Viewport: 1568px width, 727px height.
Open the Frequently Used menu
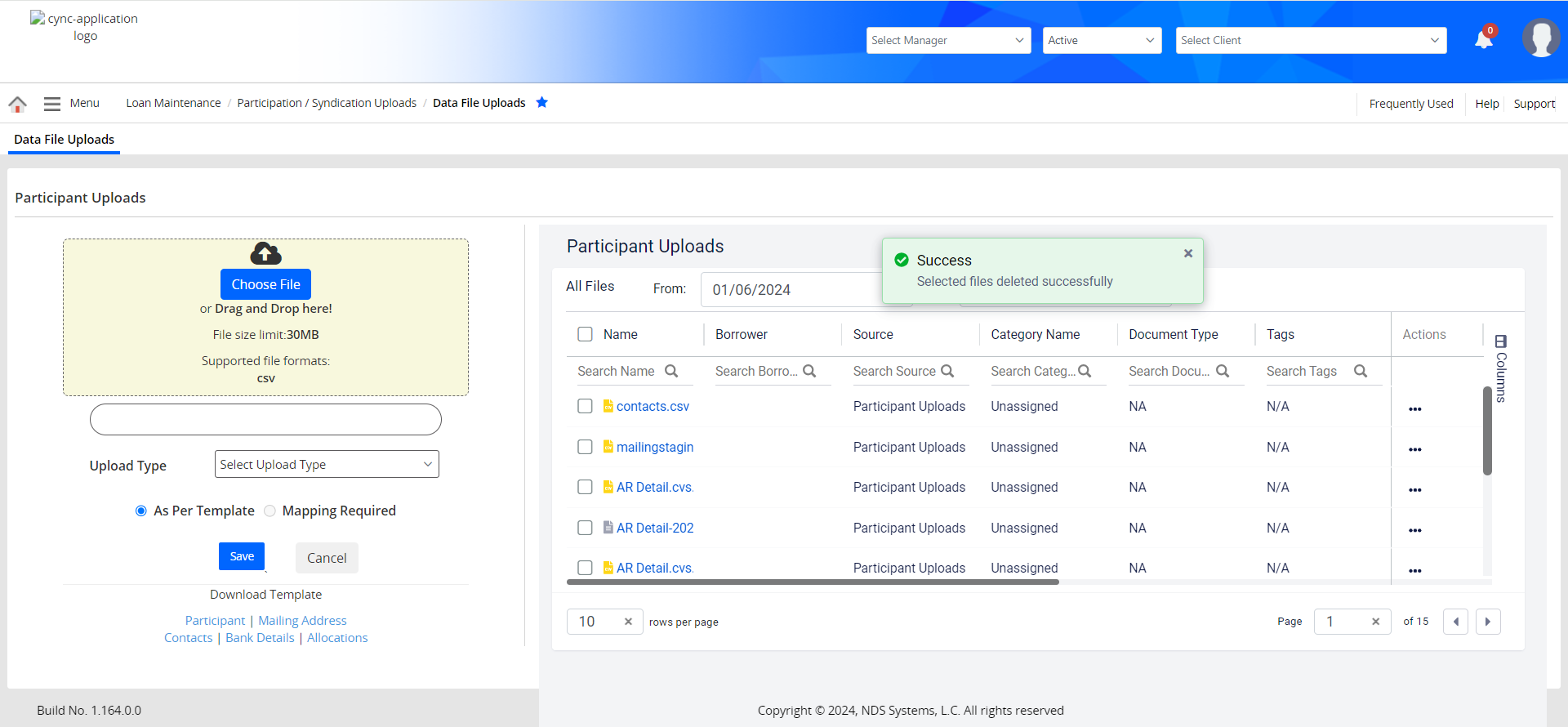(1410, 104)
